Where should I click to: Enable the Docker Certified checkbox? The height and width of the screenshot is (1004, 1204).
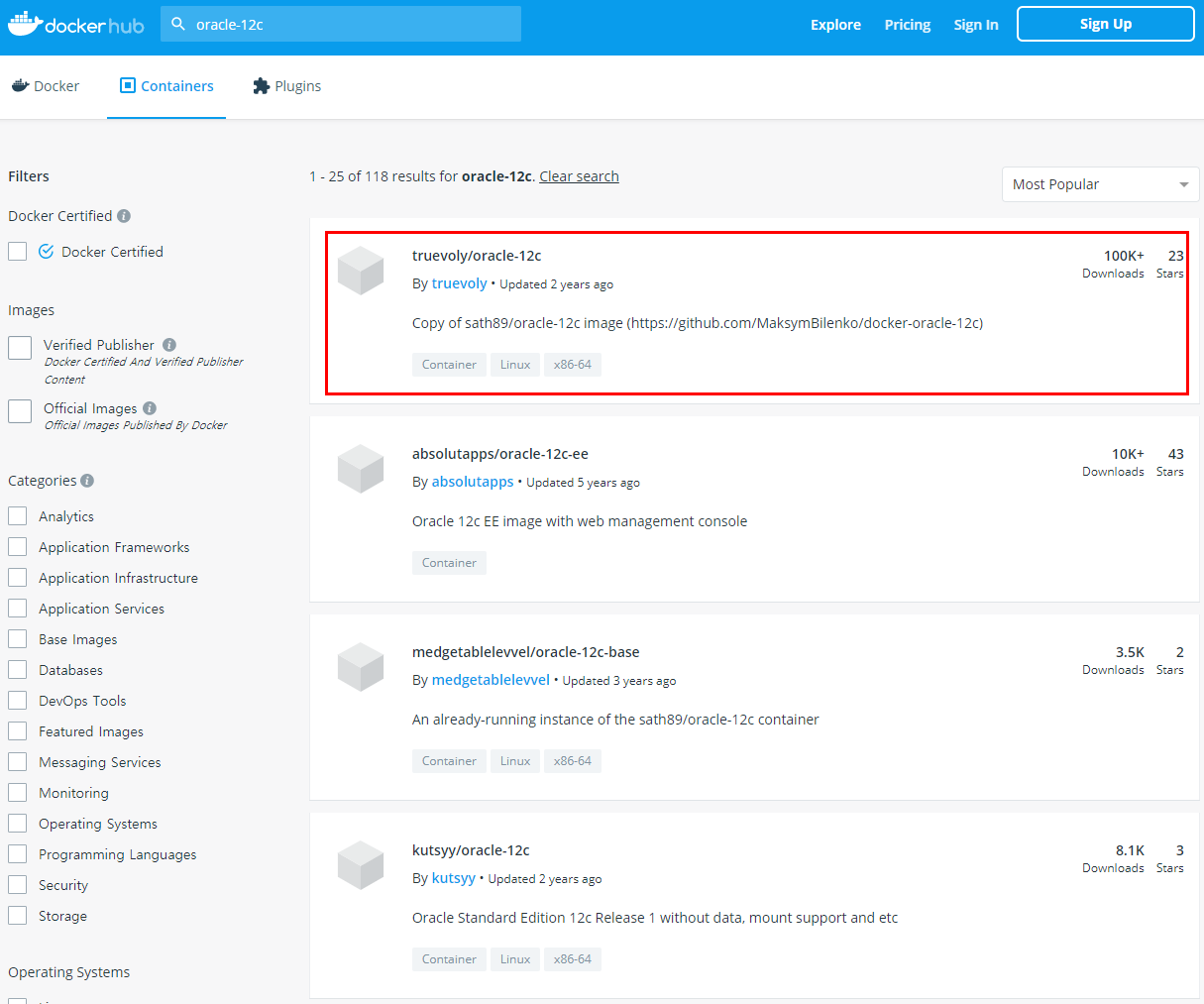click(17, 252)
